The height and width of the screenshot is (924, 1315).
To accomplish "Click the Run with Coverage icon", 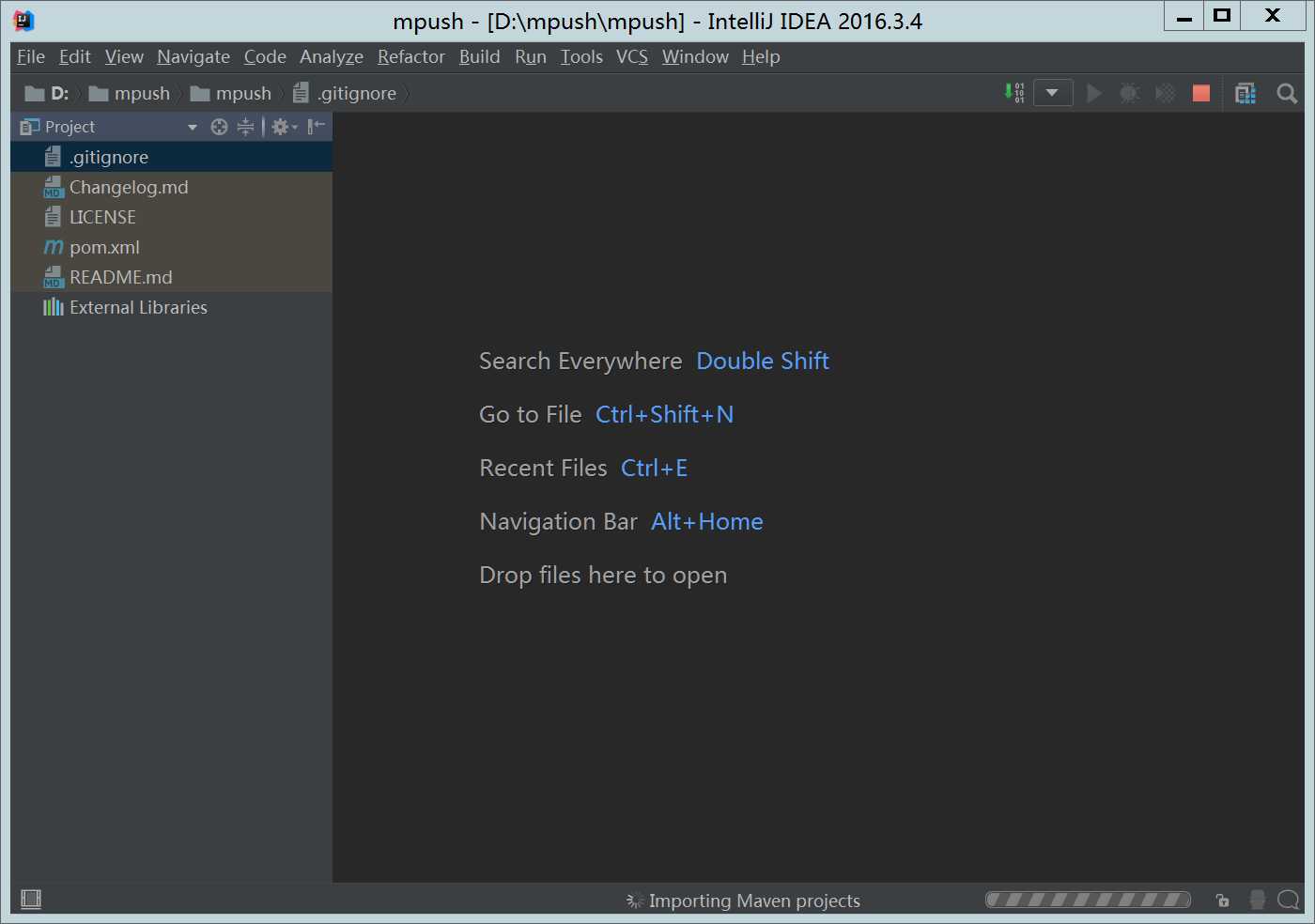I will point(1166,93).
